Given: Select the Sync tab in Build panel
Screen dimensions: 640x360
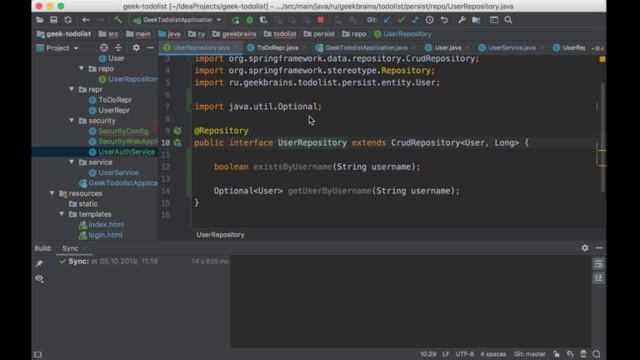Looking at the screenshot, I should point(70,248).
